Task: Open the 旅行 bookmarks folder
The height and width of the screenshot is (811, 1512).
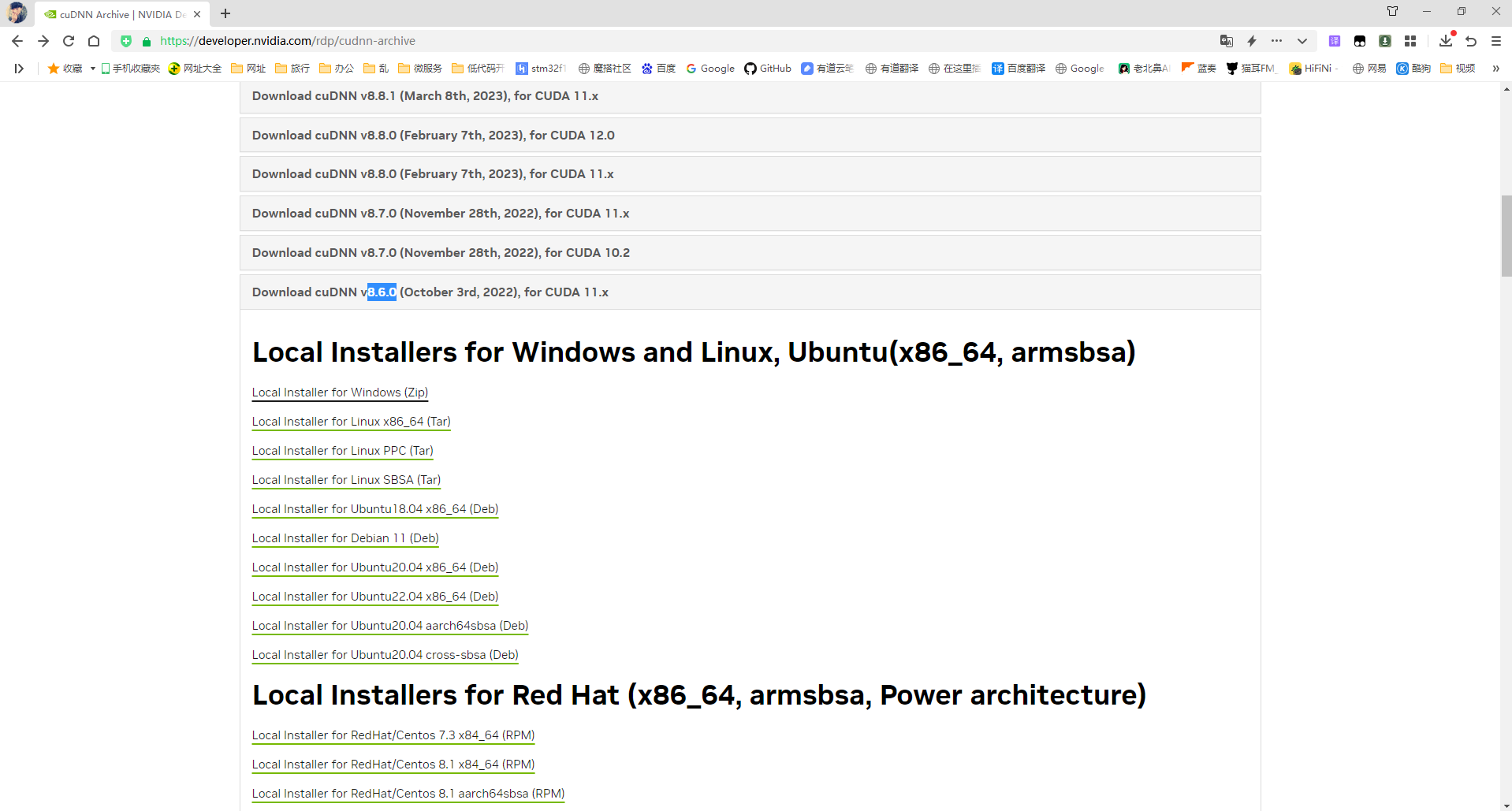Action: click(292, 69)
